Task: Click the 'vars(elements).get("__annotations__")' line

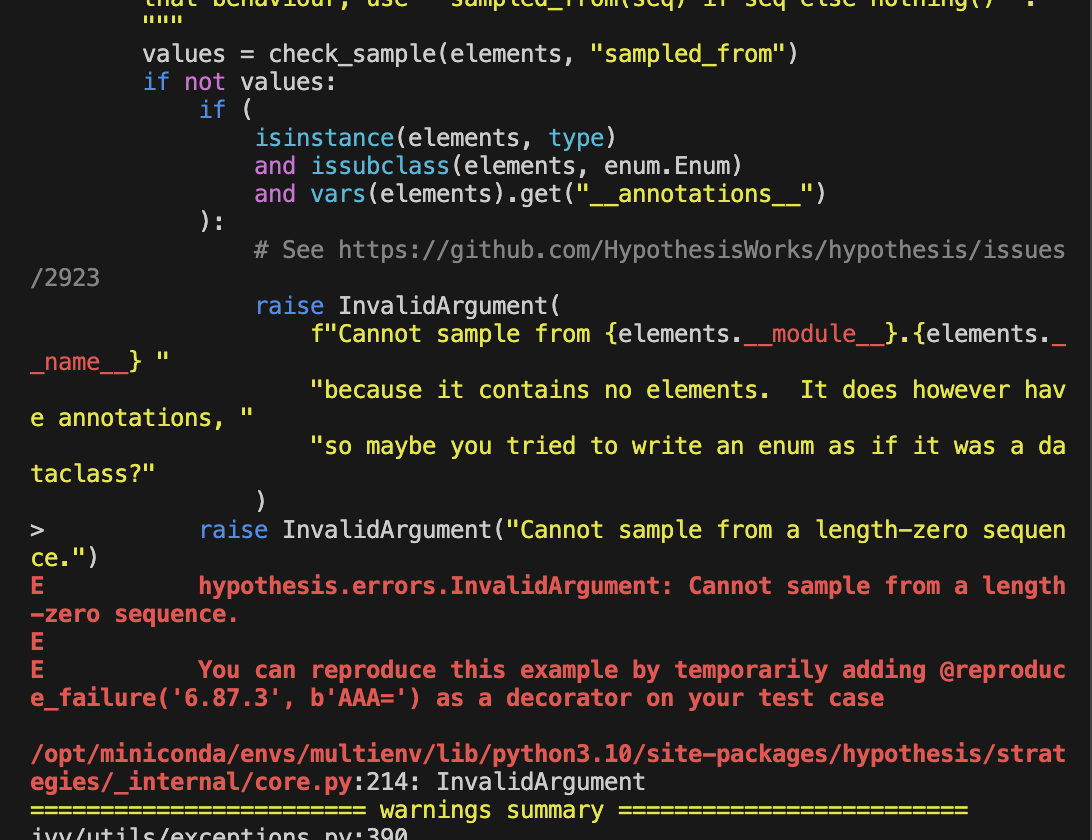Action: pyautogui.click(x=568, y=194)
